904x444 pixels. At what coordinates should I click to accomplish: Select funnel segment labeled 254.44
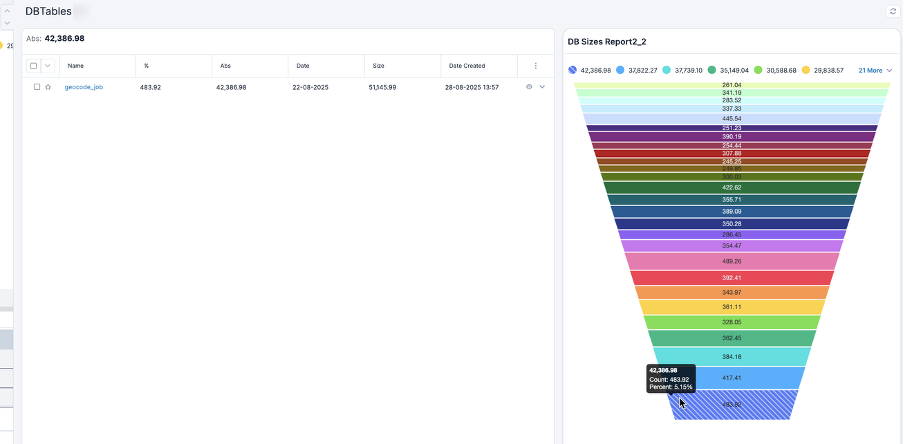(x=732, y=146)
